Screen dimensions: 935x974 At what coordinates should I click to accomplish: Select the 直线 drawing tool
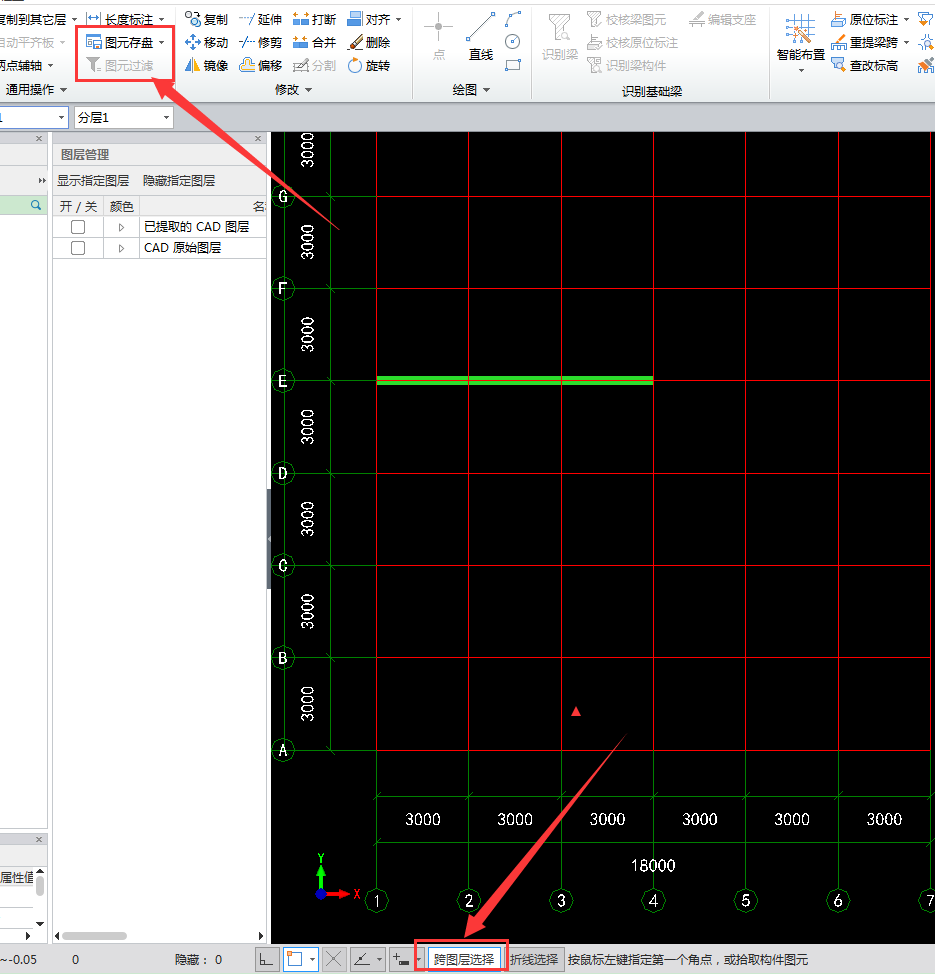(481, 36)
